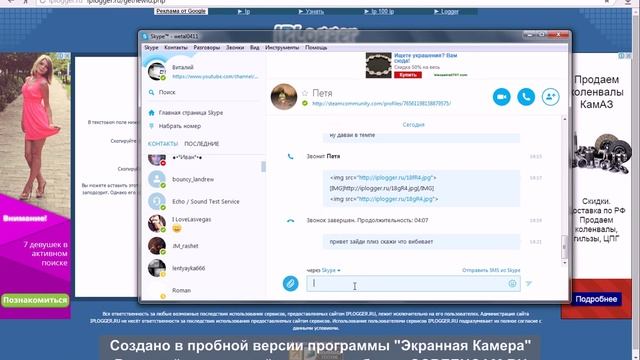Open the jewelry ad thumbnail in Skype
Viewport: 640px width, 360px height.
[x=378, y=65]
